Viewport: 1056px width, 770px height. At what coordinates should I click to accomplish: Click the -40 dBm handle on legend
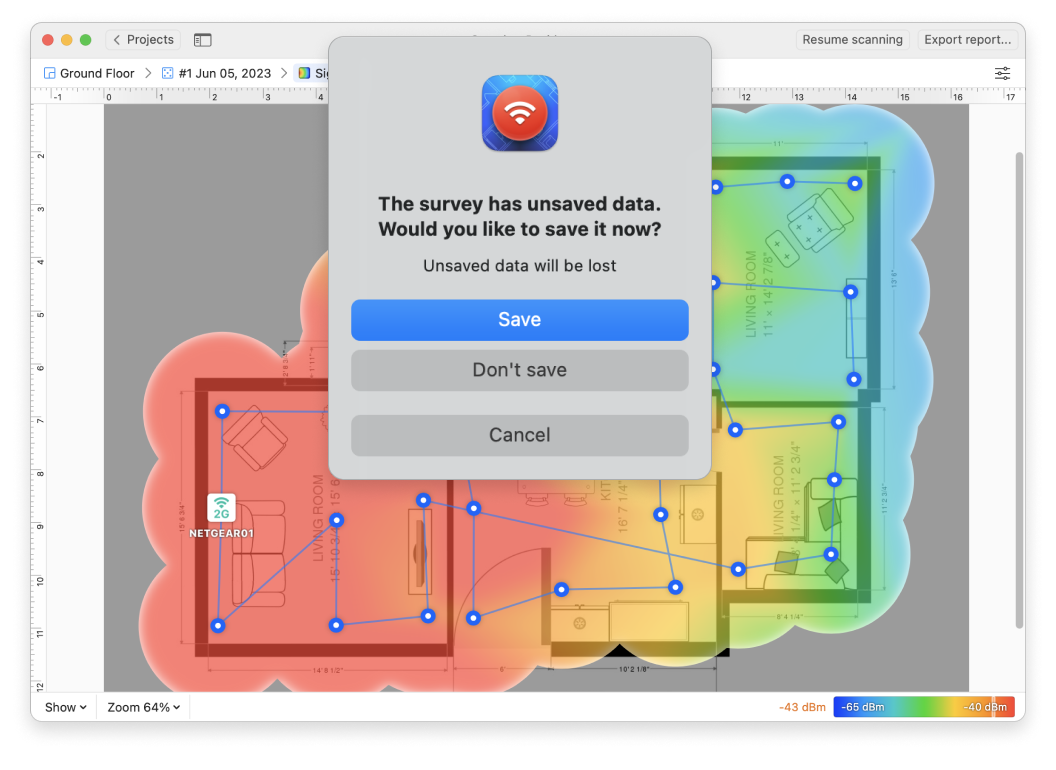[x=991, y=707]
